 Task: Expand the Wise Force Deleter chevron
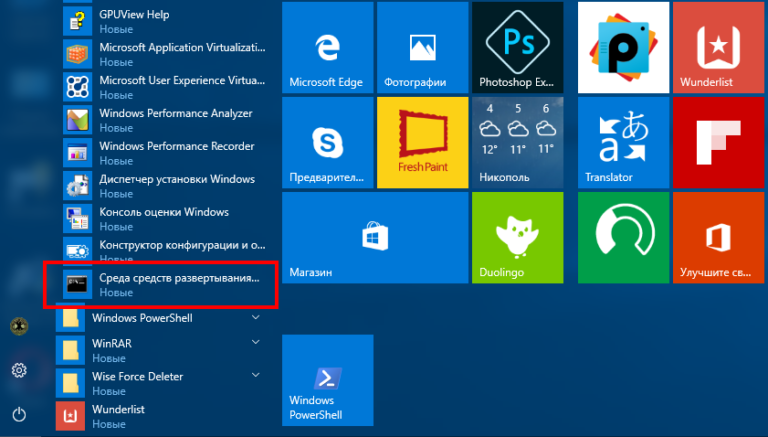point(256,375)
